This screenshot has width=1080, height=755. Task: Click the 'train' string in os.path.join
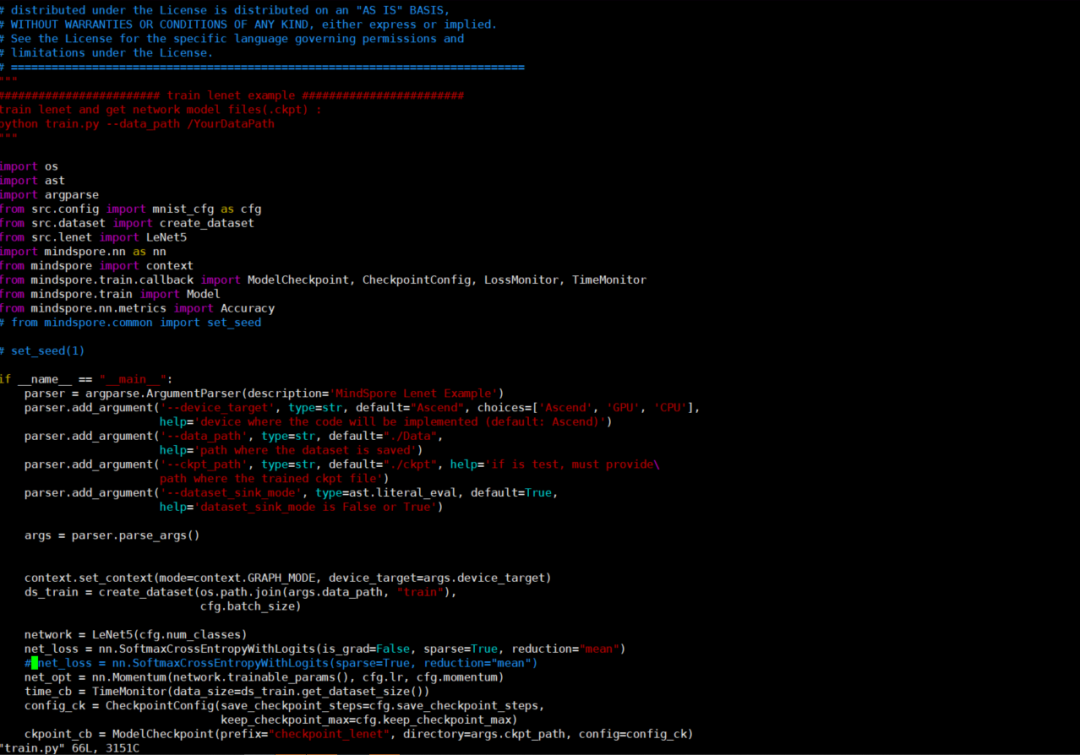(x=420, y=592)
